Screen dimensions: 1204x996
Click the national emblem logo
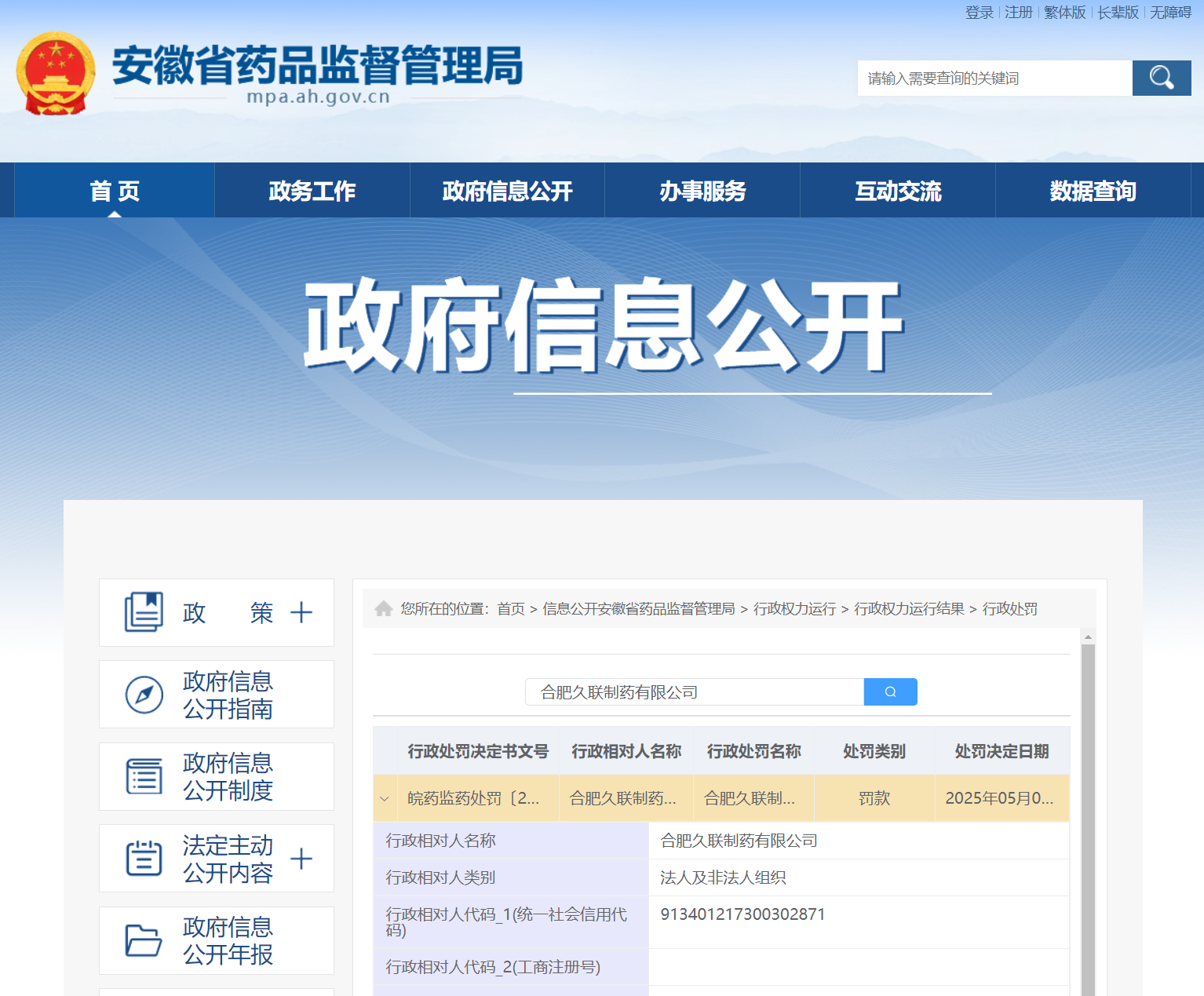pos(56,73)
